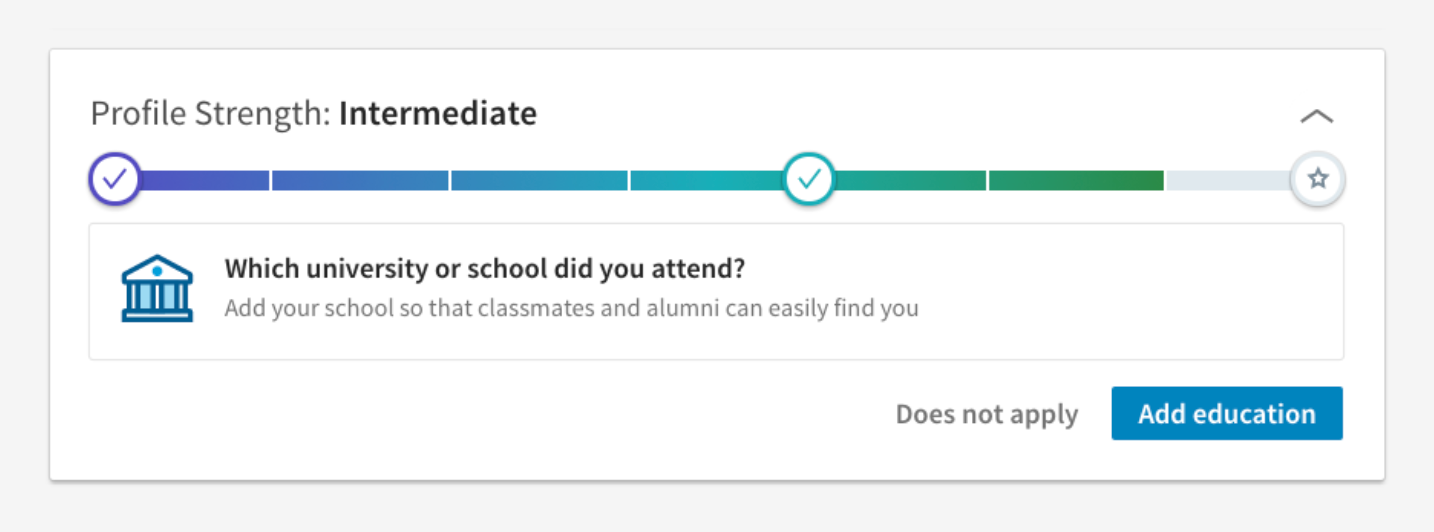Click the green segment right after the middle checkmark

(910, 181)
